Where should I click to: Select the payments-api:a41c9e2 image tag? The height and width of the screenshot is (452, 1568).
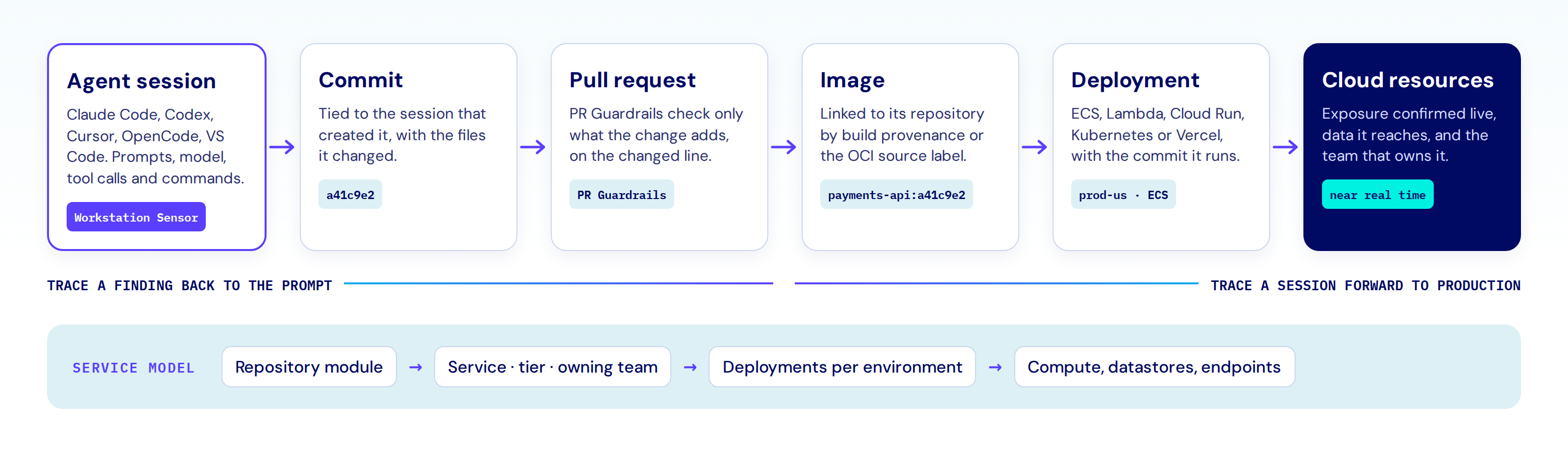(896, 194)
